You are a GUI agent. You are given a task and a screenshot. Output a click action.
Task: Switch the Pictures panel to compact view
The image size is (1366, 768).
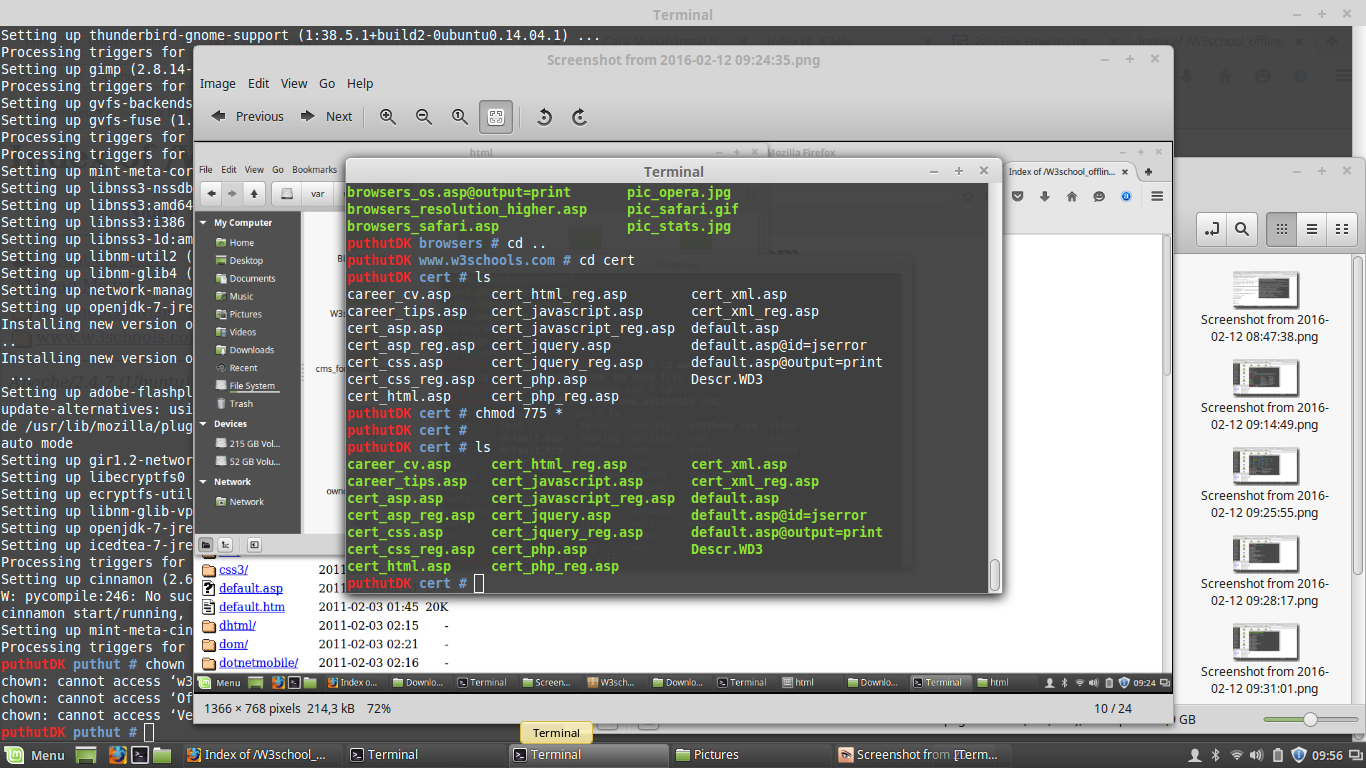tap(1344, 229)
